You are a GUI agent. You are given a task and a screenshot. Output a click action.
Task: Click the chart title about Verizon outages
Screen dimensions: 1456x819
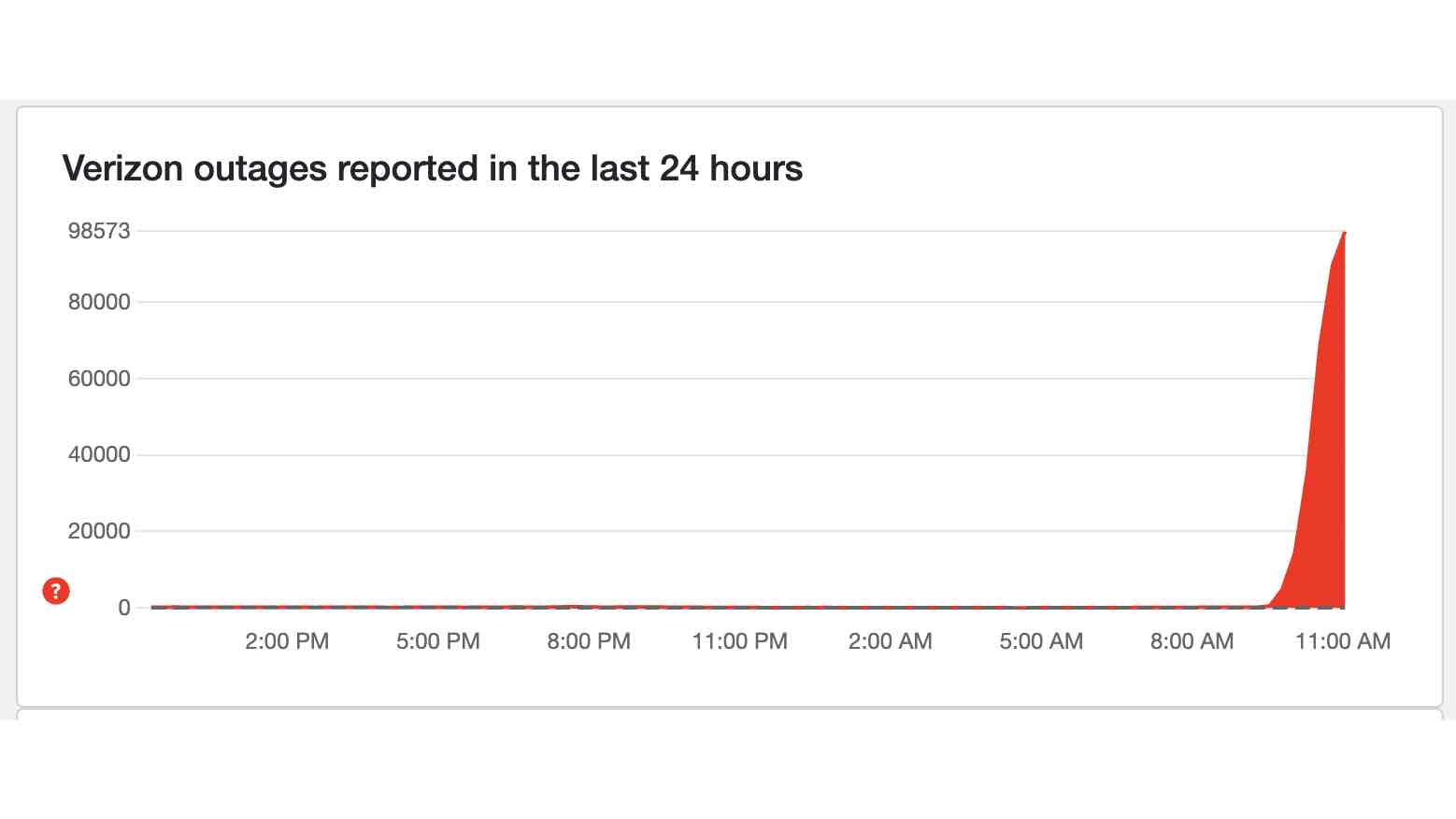[x=433, y=168]
